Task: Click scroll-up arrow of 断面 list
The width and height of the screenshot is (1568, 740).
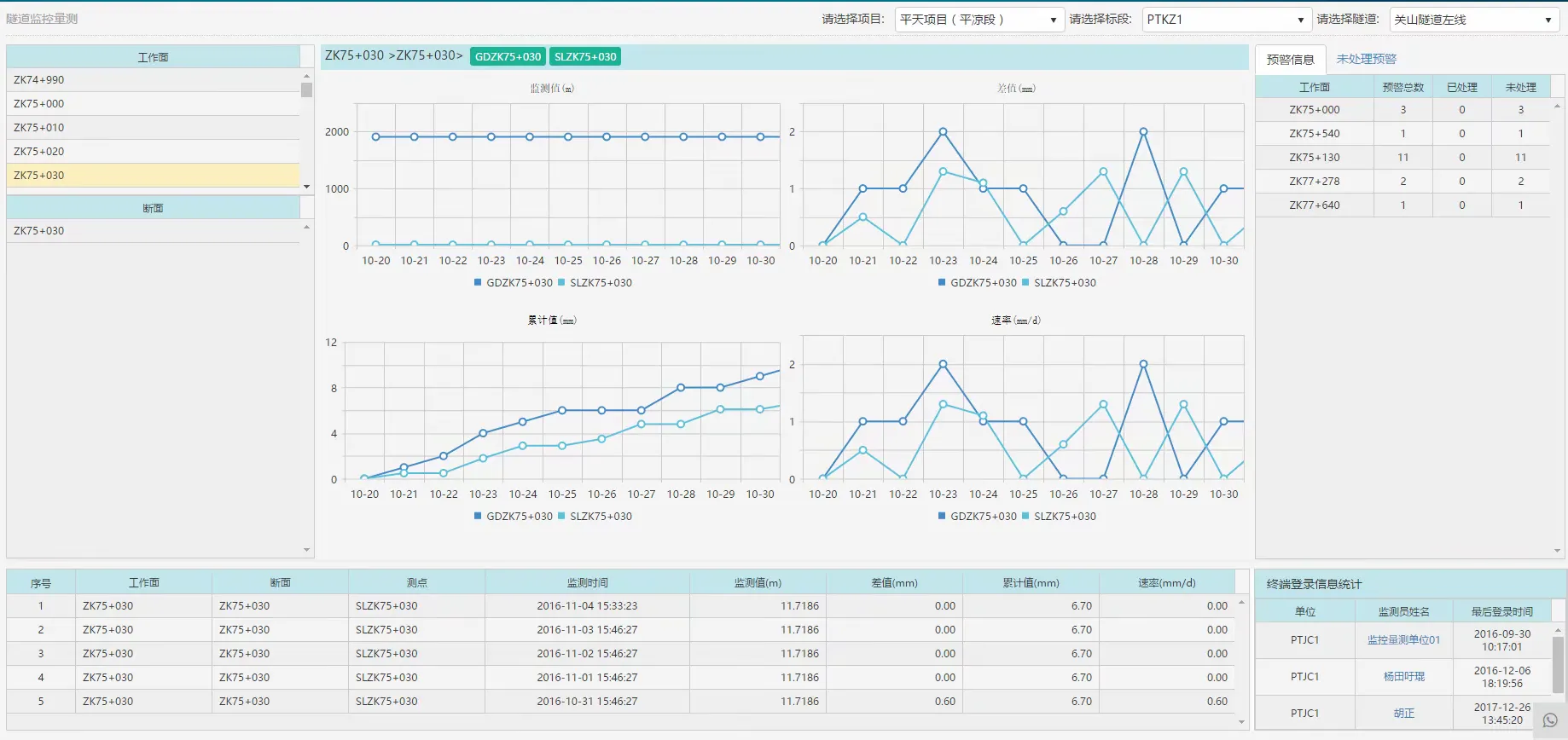Action: pos(306,227)
